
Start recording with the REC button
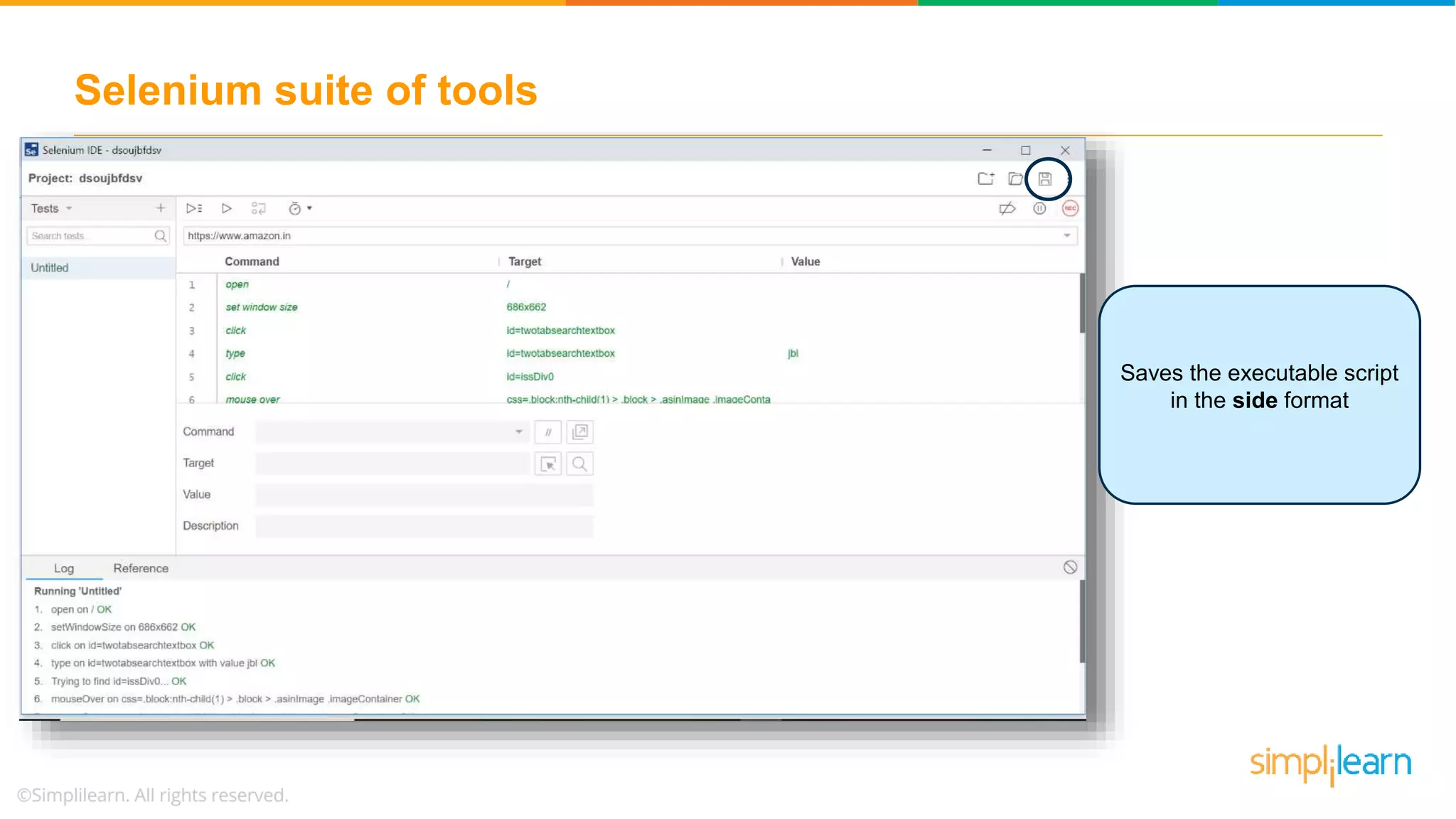[1070, 208]
